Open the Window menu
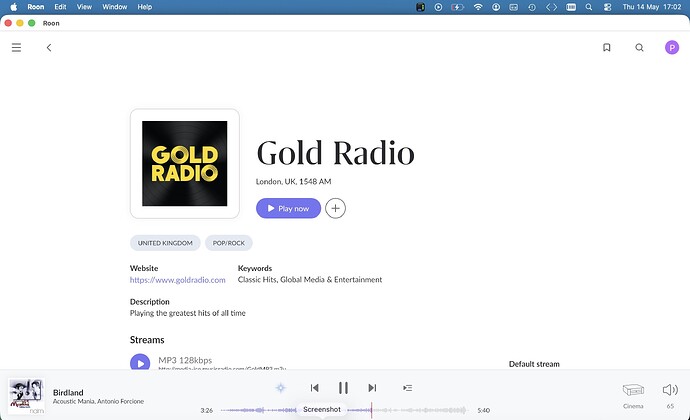 click(x=114, y=7)
